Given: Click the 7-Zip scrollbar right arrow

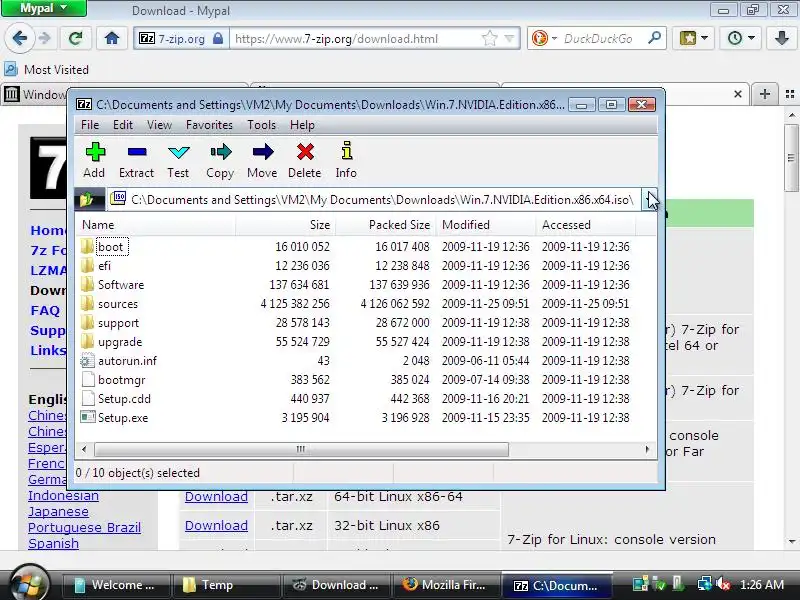Looking at the screenshot, I should pyautogui.click(x=647, y=449).
